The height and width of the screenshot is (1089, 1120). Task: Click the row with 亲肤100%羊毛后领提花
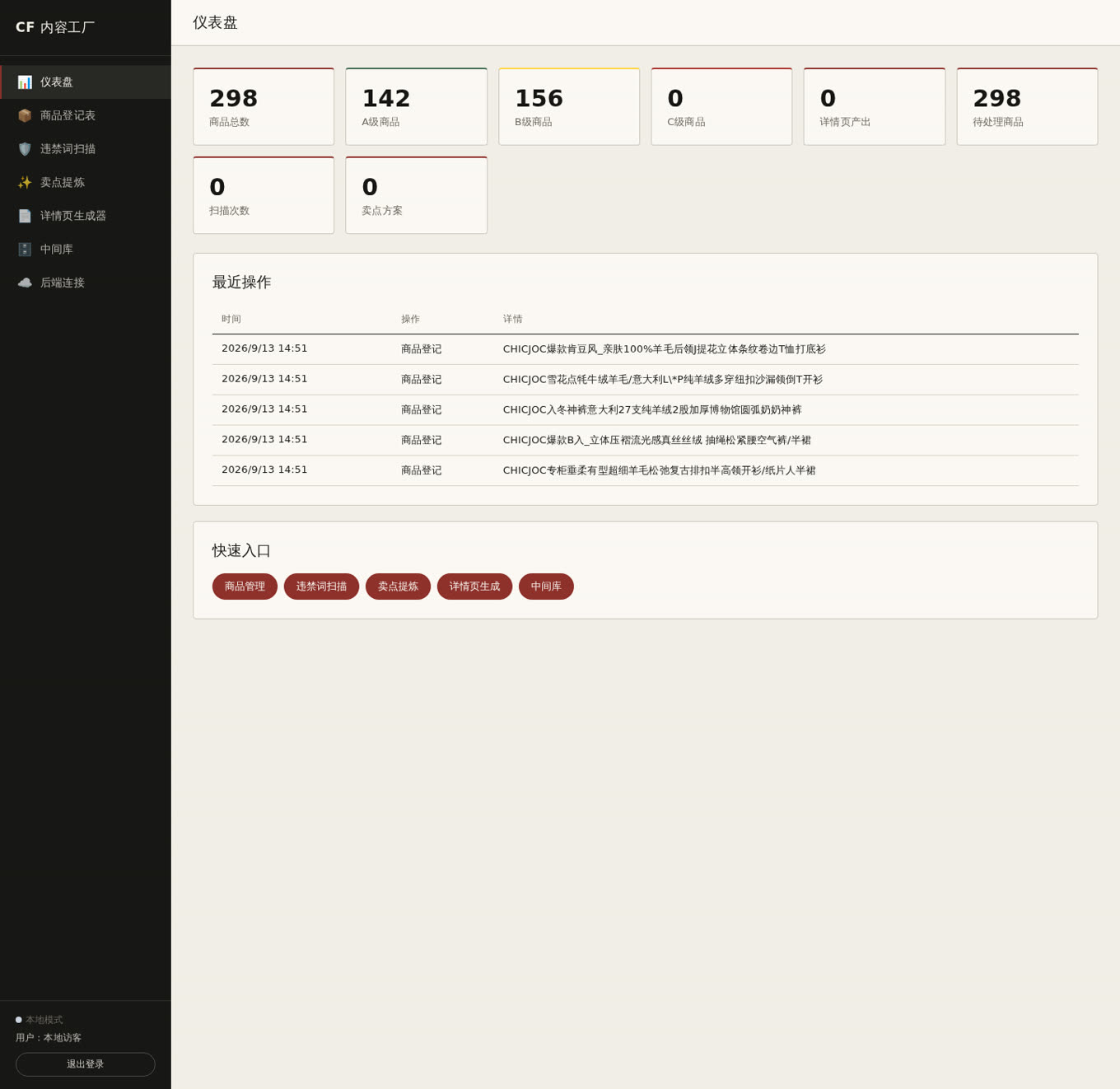click(x=646, y=349)
